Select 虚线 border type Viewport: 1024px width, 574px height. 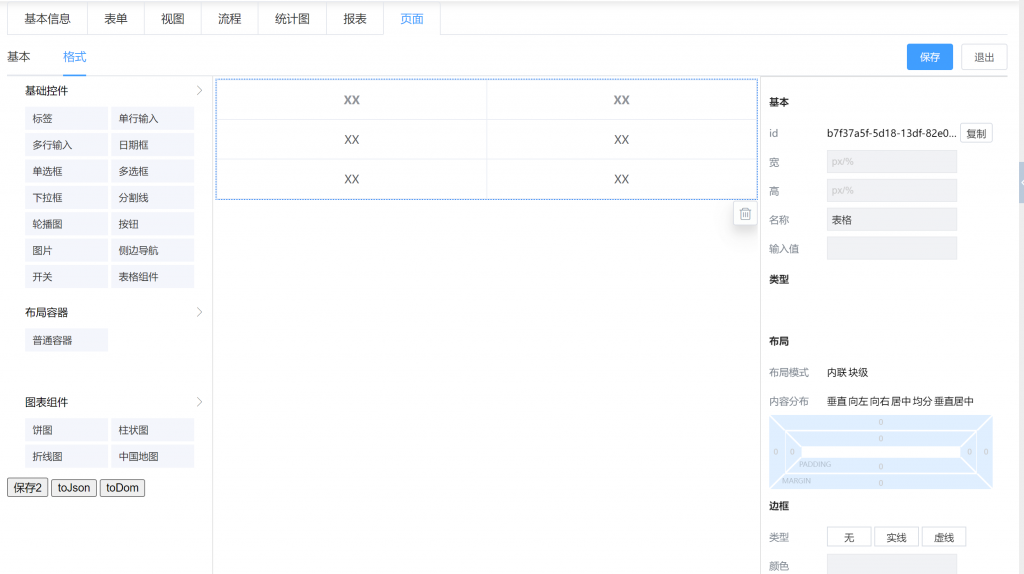click(943, 538)
